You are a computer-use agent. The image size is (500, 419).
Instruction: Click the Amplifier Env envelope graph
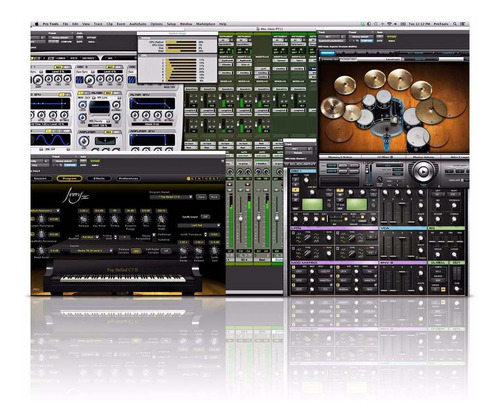(x=152, y=140)
